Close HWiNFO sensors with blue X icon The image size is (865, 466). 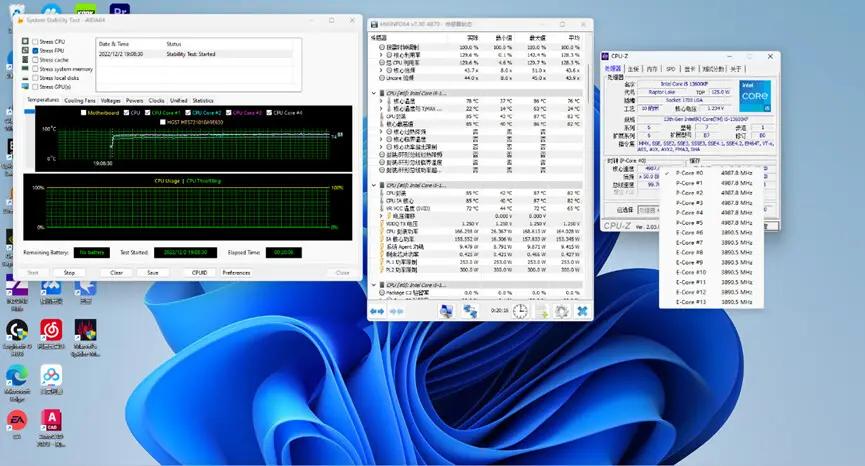coord(581,312)
